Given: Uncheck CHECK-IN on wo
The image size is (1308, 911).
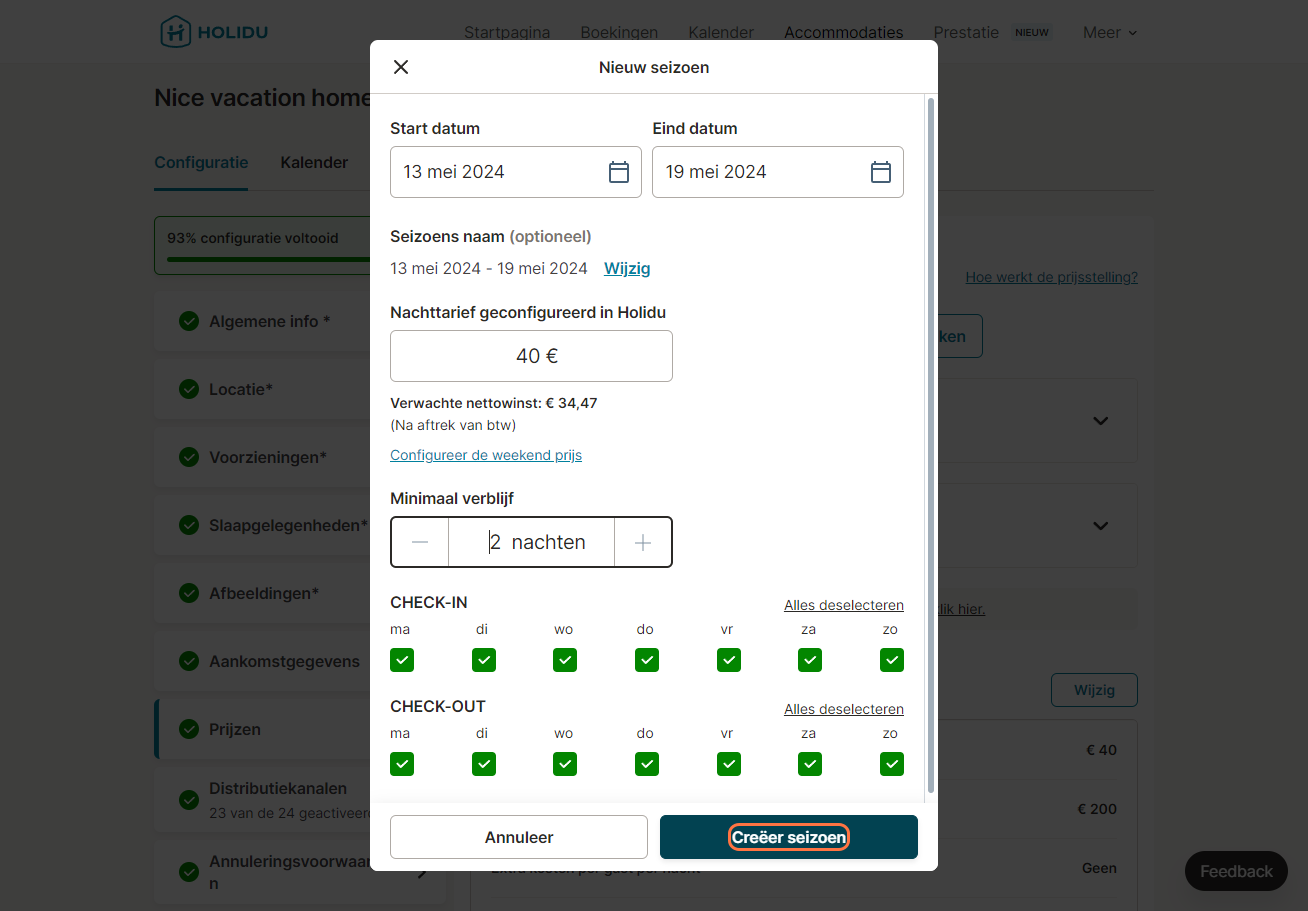Looking at the screenshot, I should point(565,660).
